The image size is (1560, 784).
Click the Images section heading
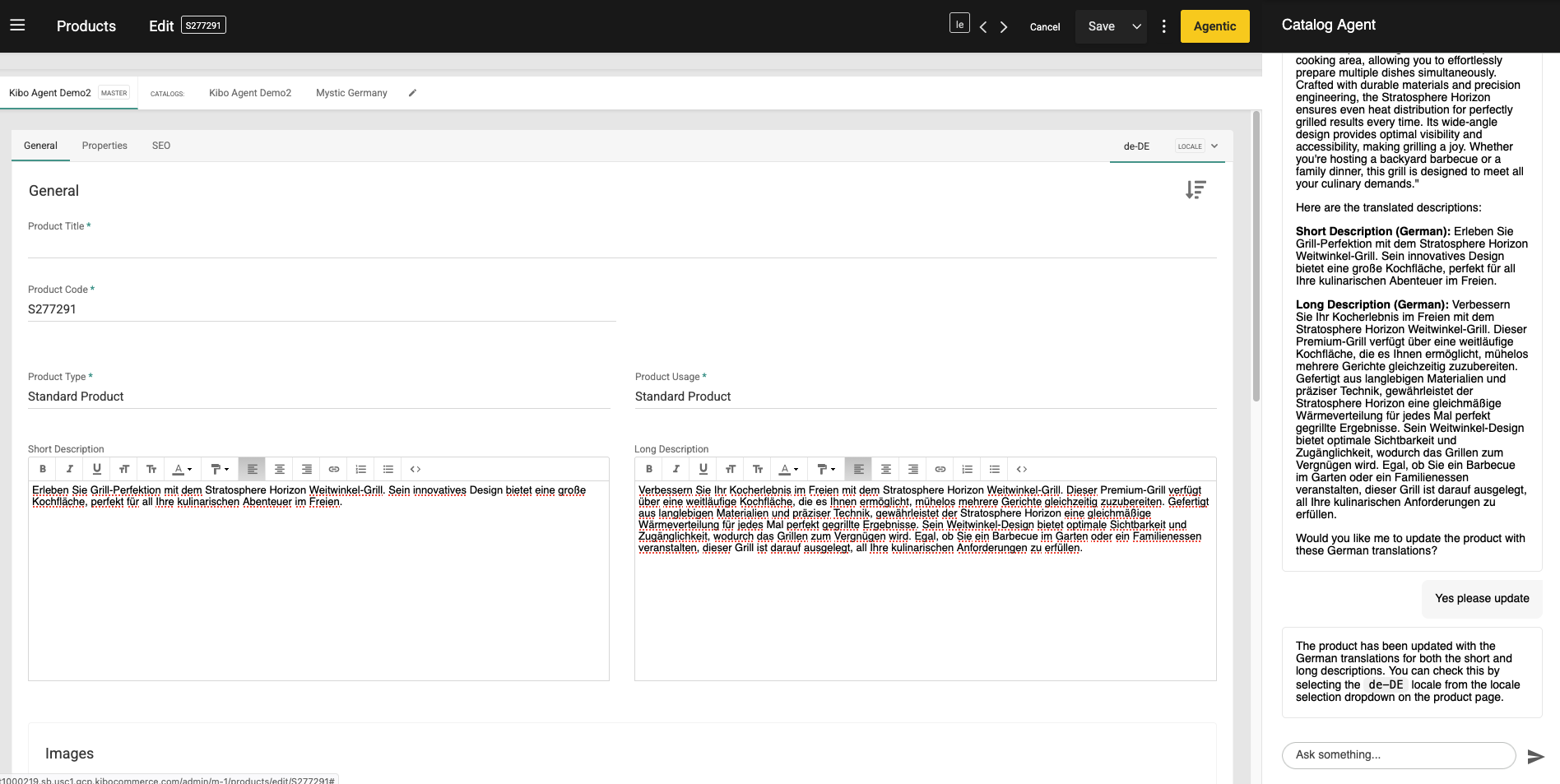tap(69, 754)
